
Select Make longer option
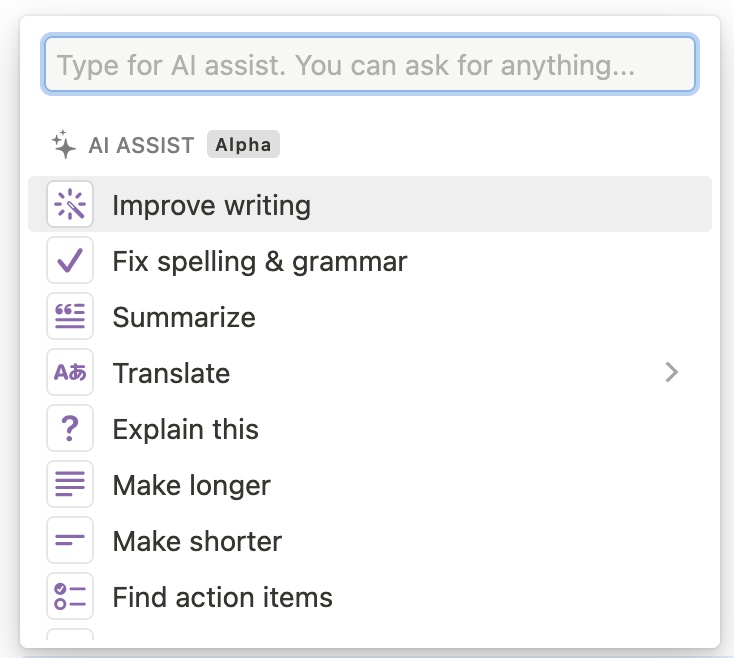pyautogui.click(x=370, y=484)
